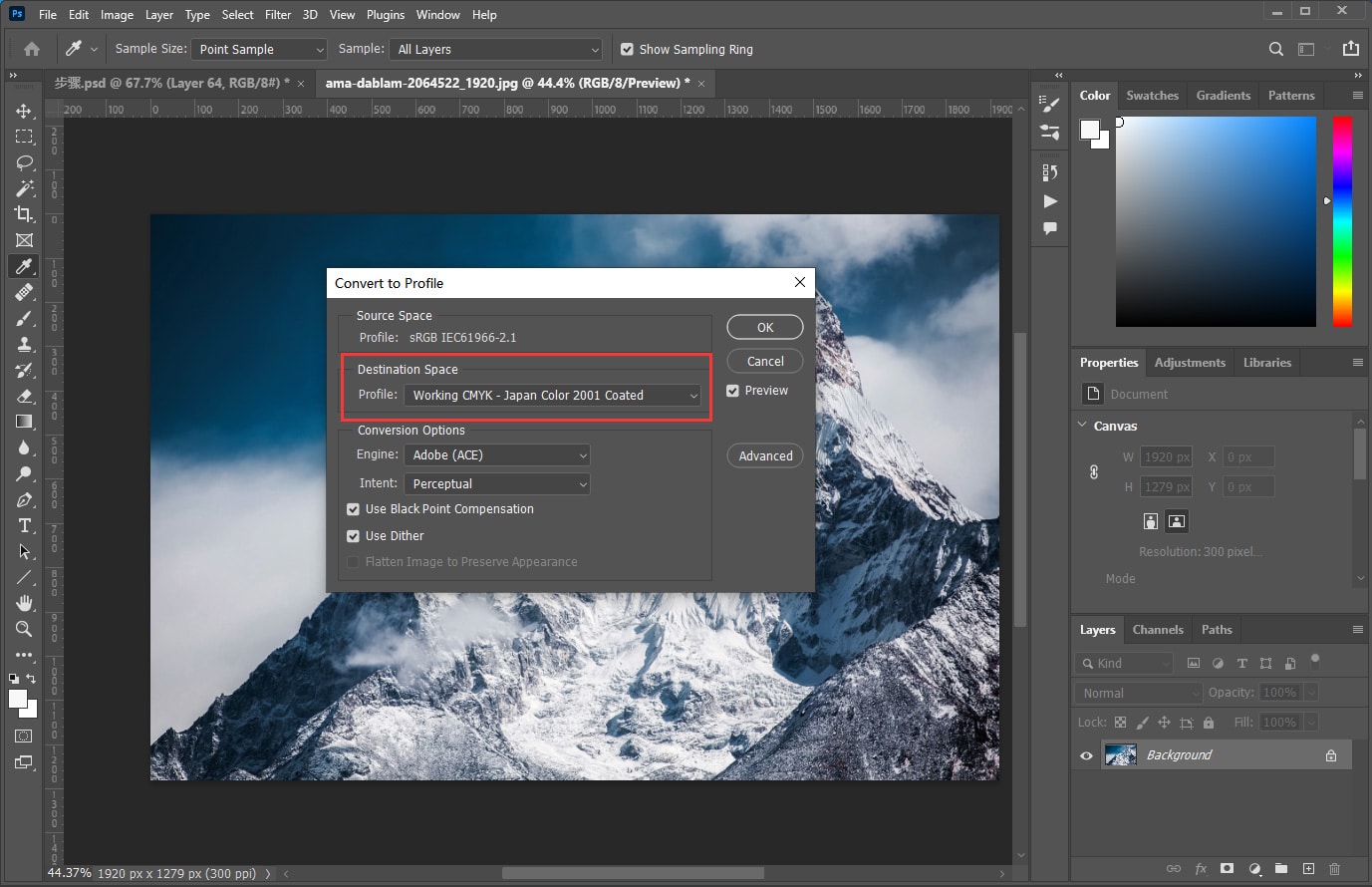Select the Rectangular Marquee tool

pyautogui.click(x=24, y=137)
